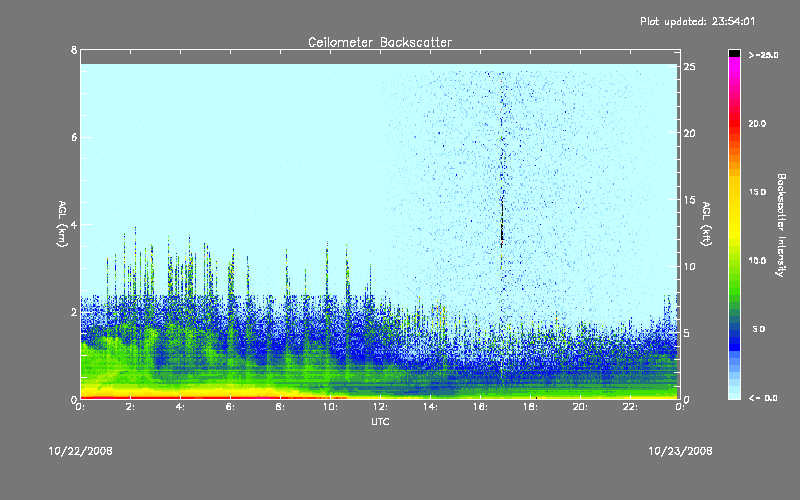Image resolution: width=800 pixels, height=500 pixels.
Task: Click the "12:" hour tick on UTC axis
Action: [x=380, y=407]
